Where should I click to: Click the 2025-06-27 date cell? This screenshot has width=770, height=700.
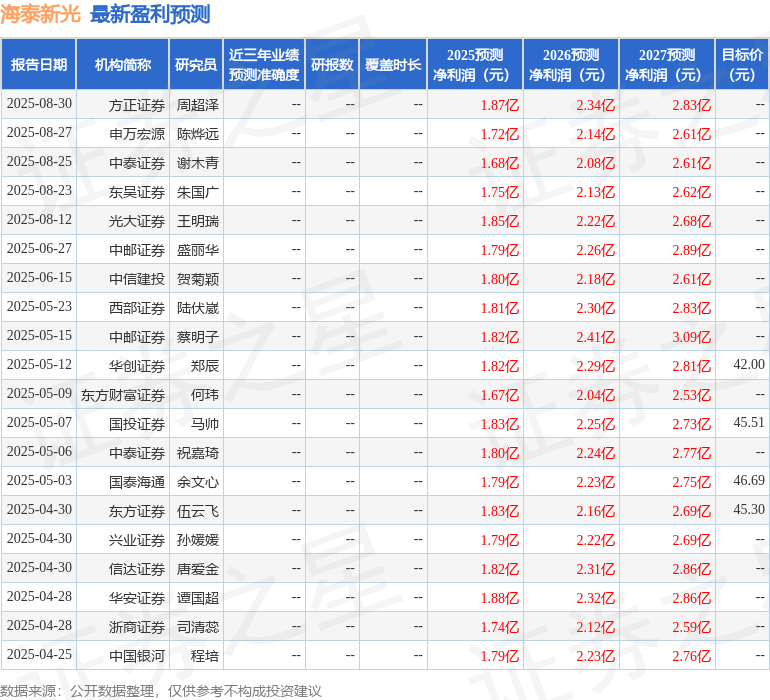tap(39, 249)
